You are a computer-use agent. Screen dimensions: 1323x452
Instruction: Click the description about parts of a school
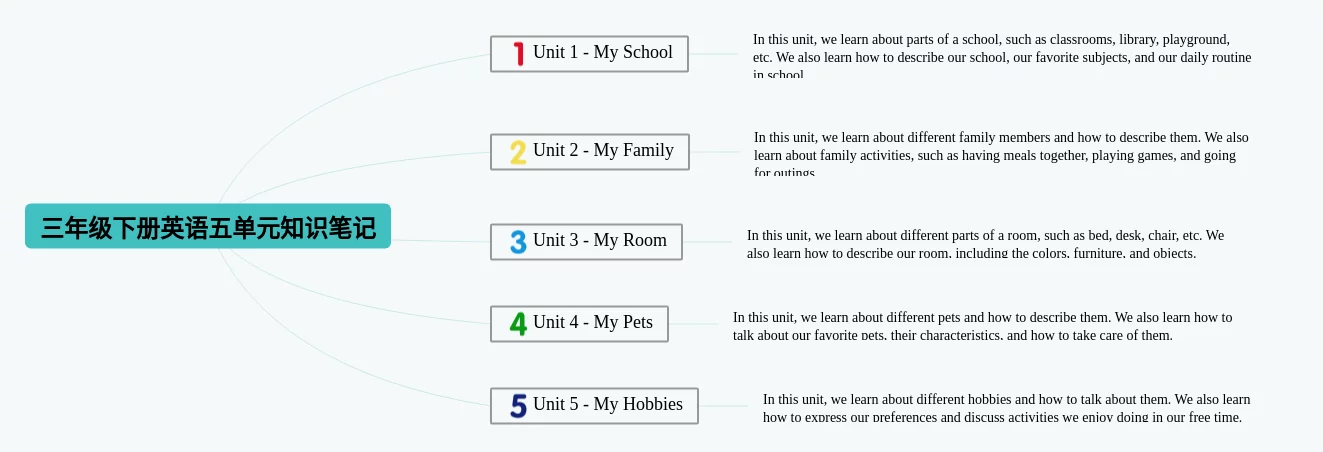pos(1002,56)
